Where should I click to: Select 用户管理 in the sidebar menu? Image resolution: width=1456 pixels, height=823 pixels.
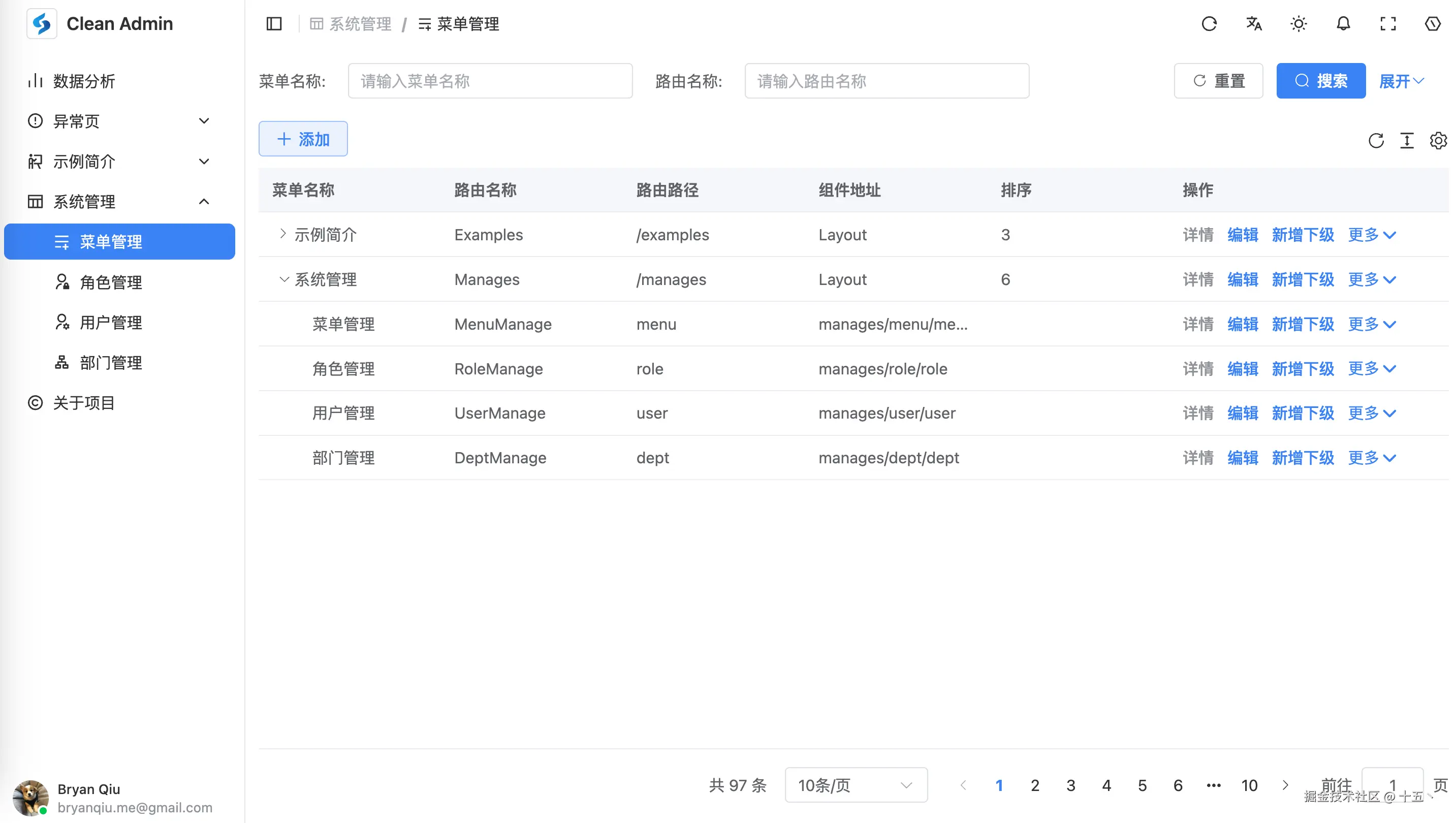[x=111, y=322]
